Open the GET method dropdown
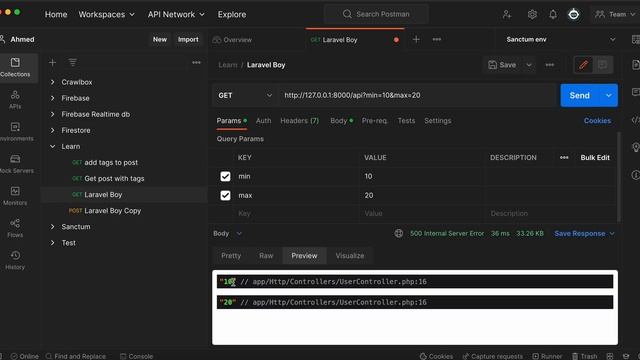This screenshot has height=360, width=640. tap(245, 96)
